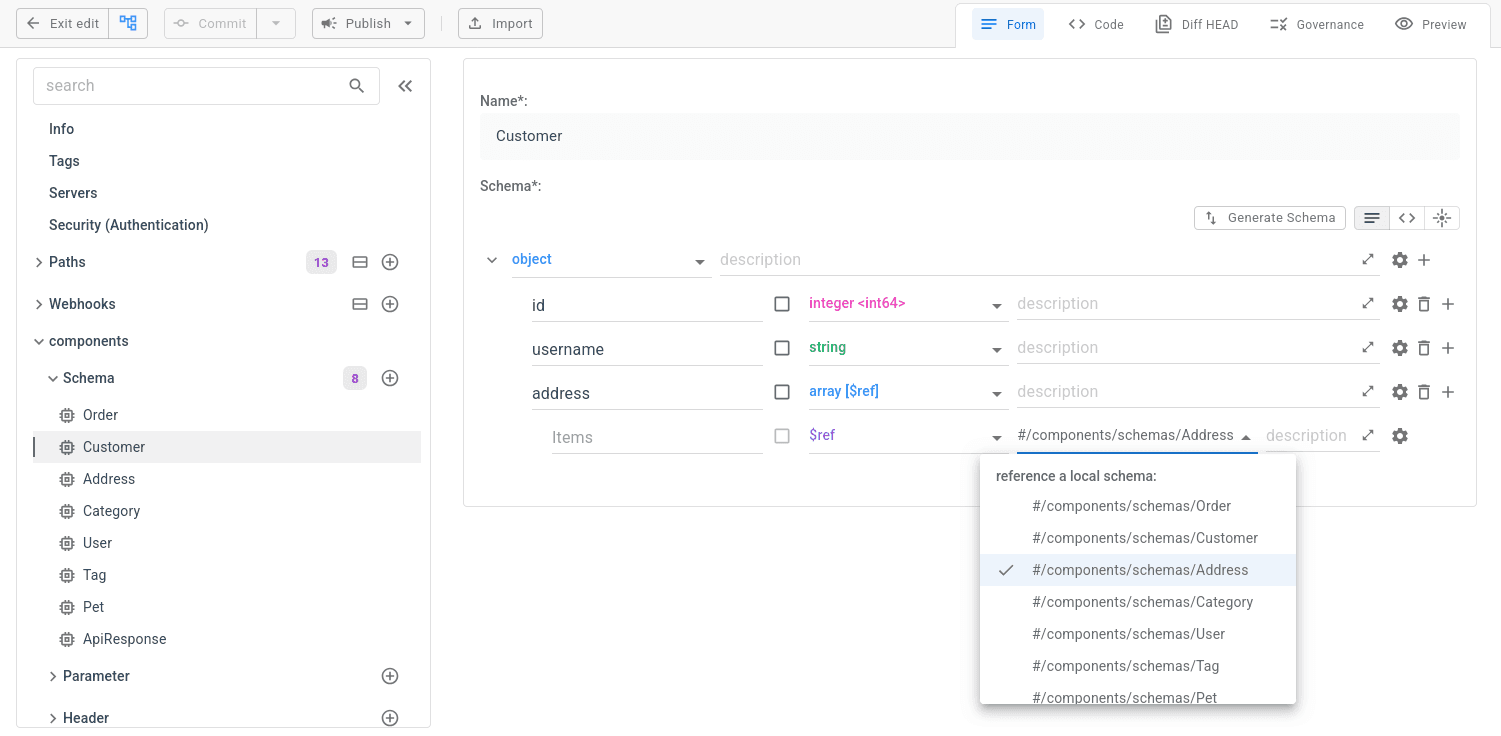Toggle required checkbox for address
This screenshot has height=736, width=1501.
(x=782, y=392)
